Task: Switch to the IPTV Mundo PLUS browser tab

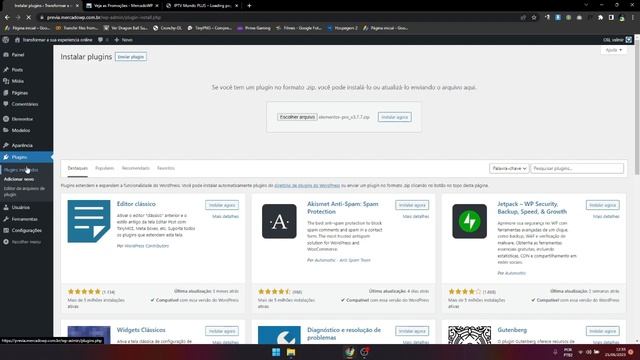Action: [x=202, y=6]
